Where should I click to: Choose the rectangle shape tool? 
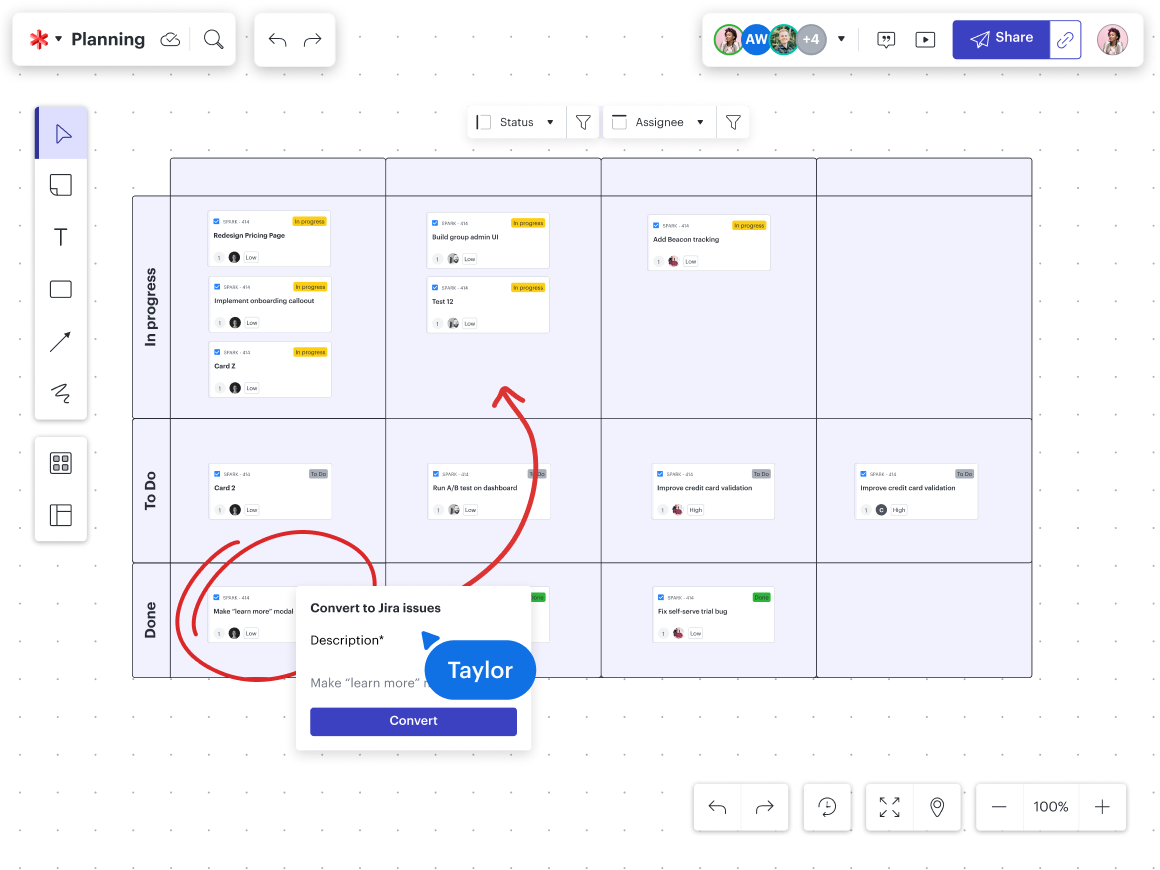(61, 289)
